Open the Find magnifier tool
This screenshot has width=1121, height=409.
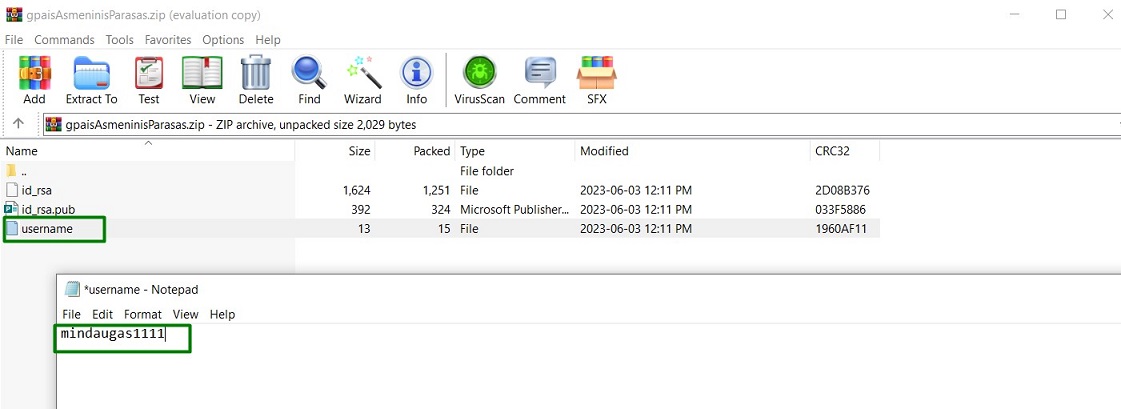point(309,80)
